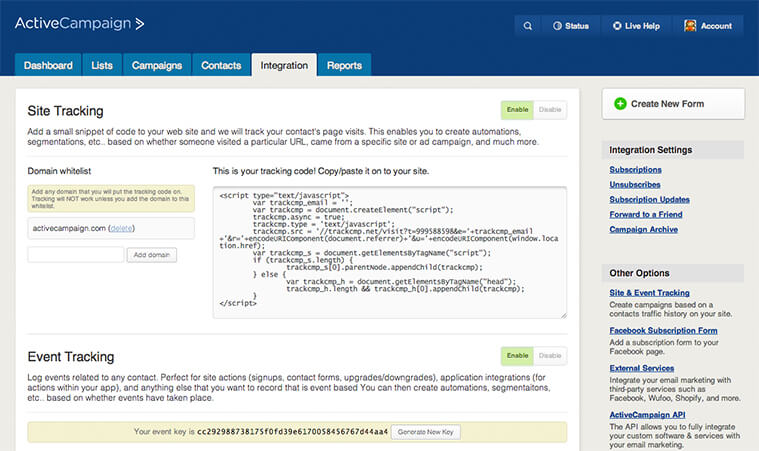Switch to the Dashboard tab
This screenshot has height=451, width=759.
pos(48,65)
